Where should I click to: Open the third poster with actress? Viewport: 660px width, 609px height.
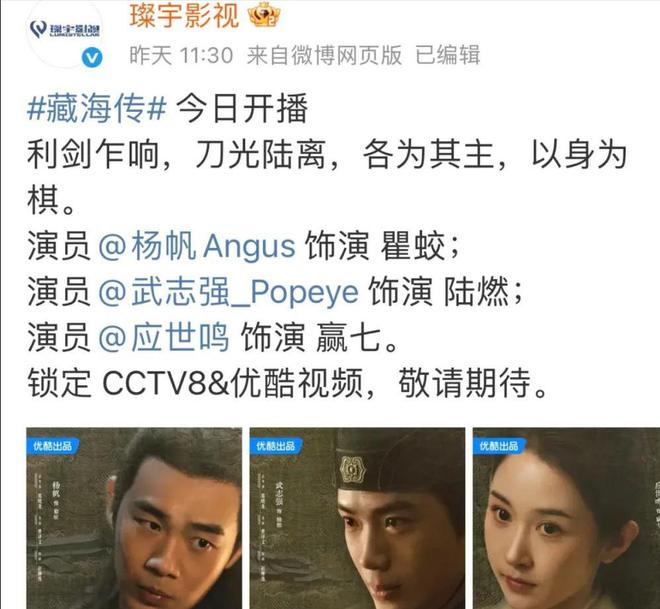coord(566,518)
